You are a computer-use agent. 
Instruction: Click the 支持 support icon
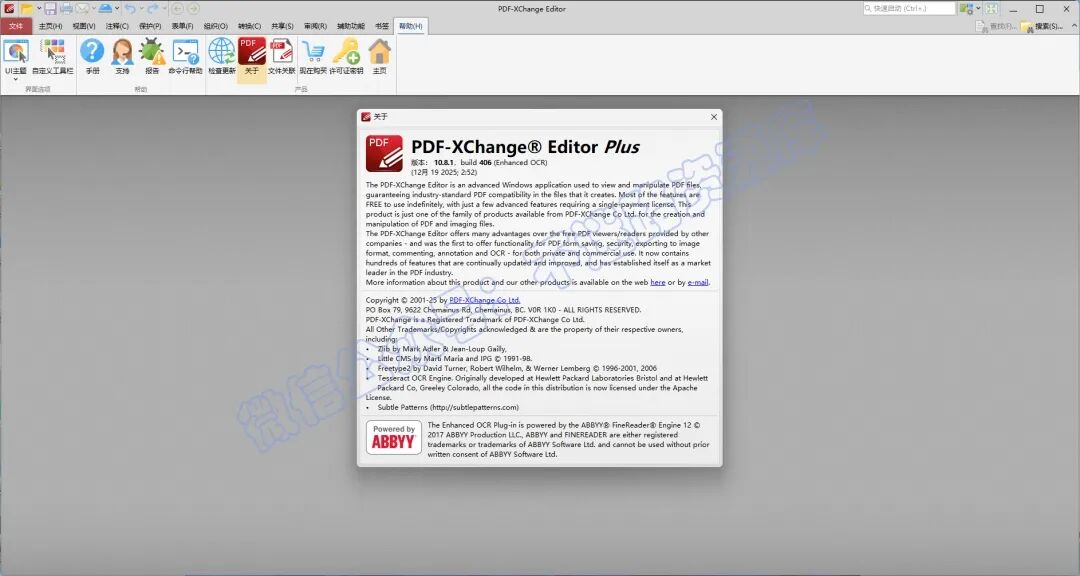tap(123, 56)
